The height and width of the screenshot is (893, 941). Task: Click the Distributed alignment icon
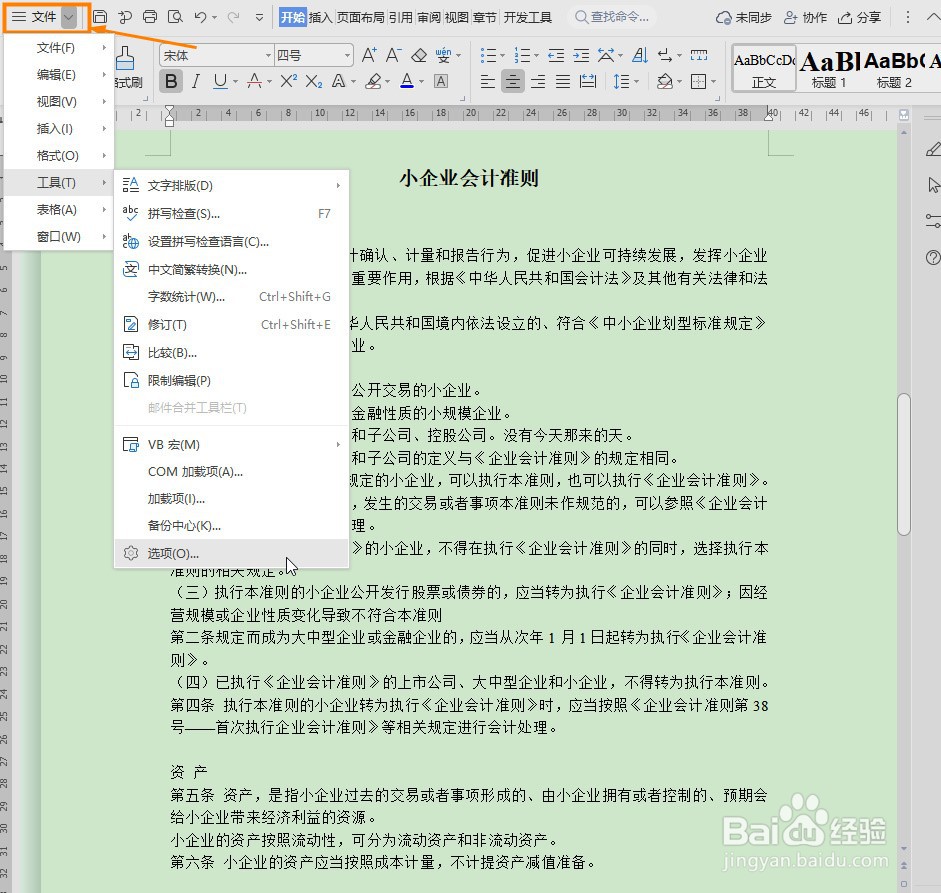[588, 82]
